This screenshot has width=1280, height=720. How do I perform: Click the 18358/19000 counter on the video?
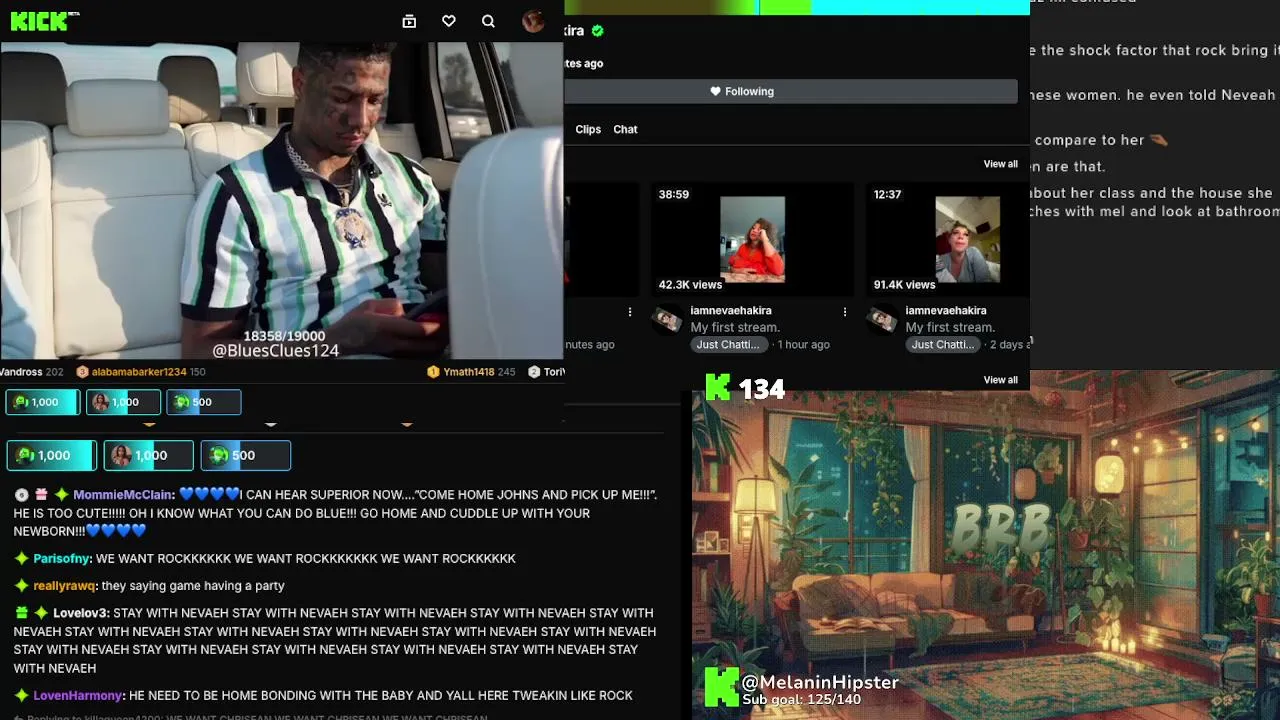pos(284,336)
